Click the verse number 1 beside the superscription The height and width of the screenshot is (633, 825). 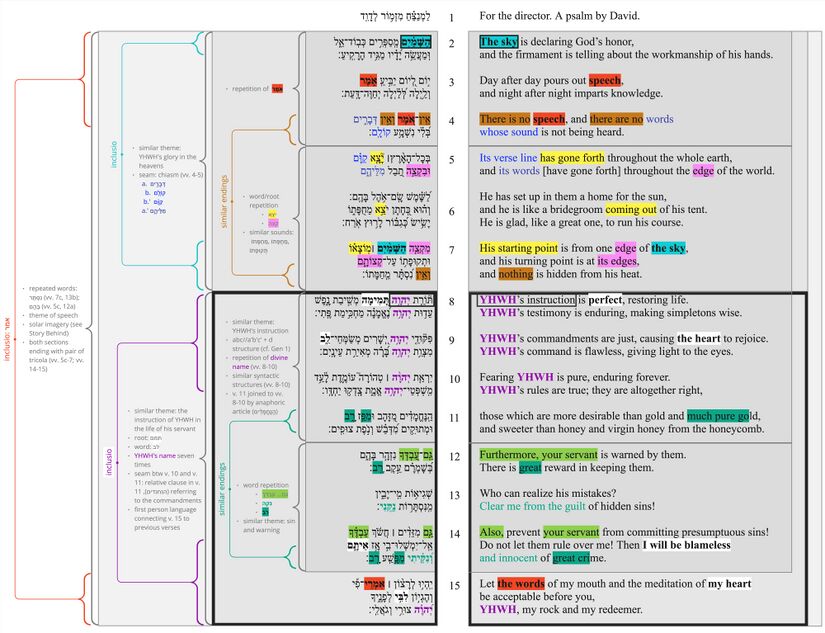pos(451,17)
